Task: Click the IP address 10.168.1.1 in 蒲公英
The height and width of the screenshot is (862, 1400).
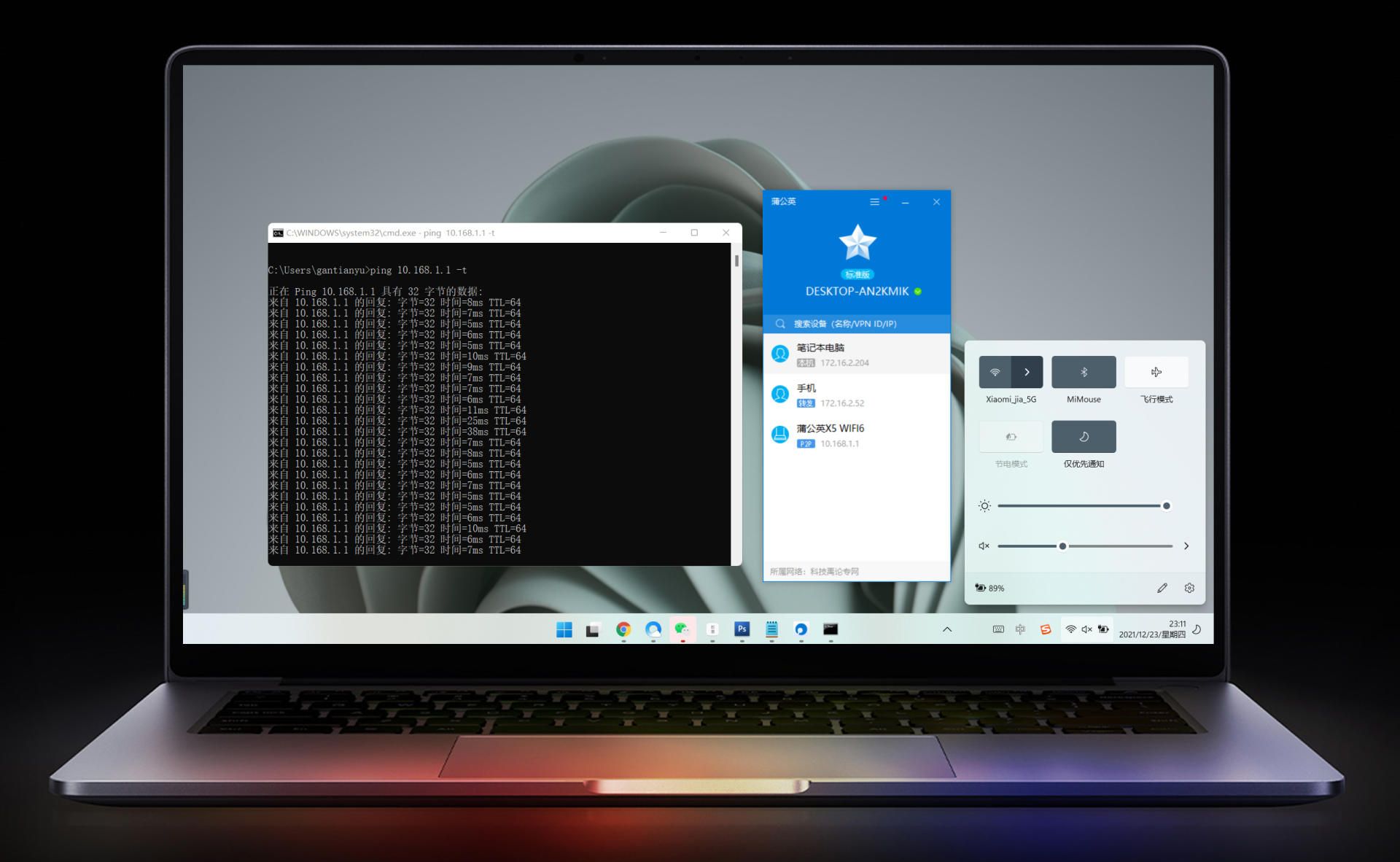Action: coord(840,443)
